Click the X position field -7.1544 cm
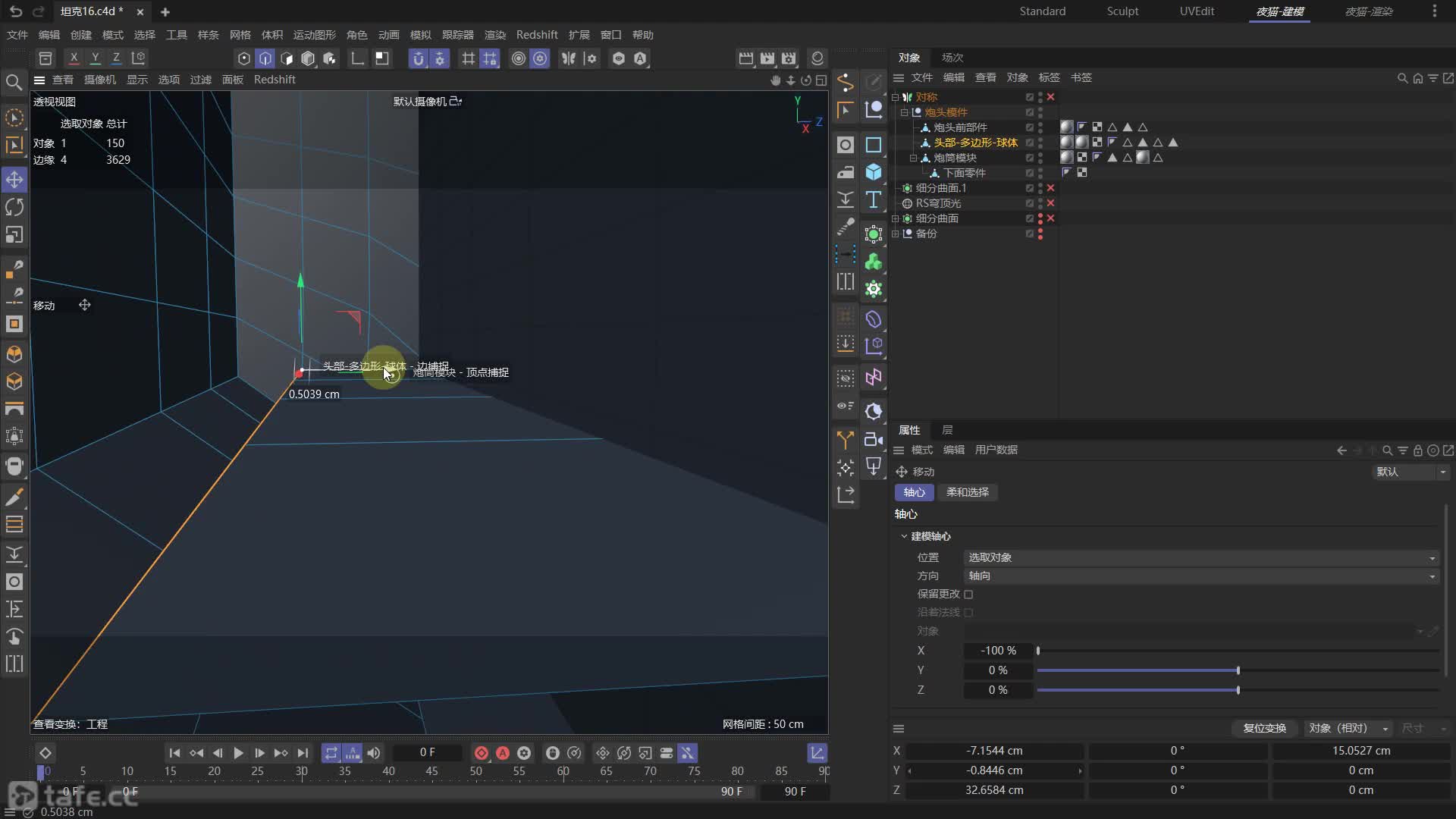1456x819 pixels. [994, 751]
